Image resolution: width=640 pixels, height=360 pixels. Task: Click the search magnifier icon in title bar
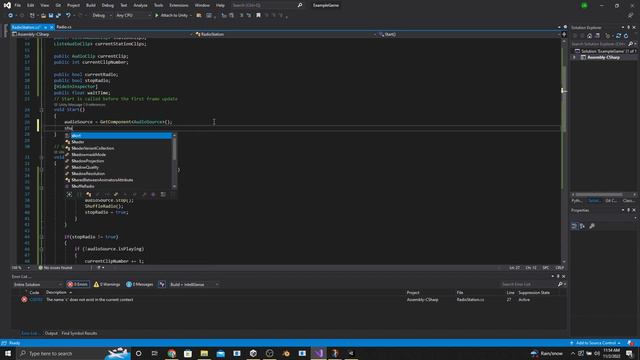(300, 5)
